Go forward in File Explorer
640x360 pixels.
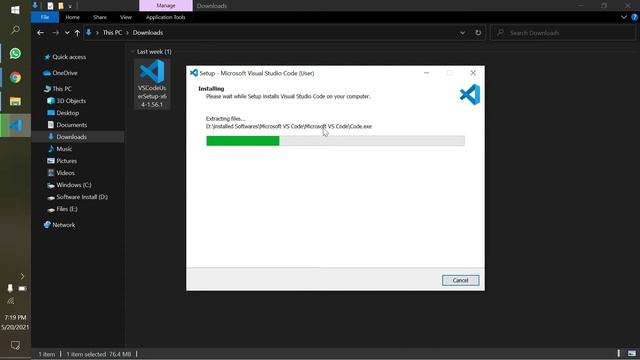pos(56,33)
